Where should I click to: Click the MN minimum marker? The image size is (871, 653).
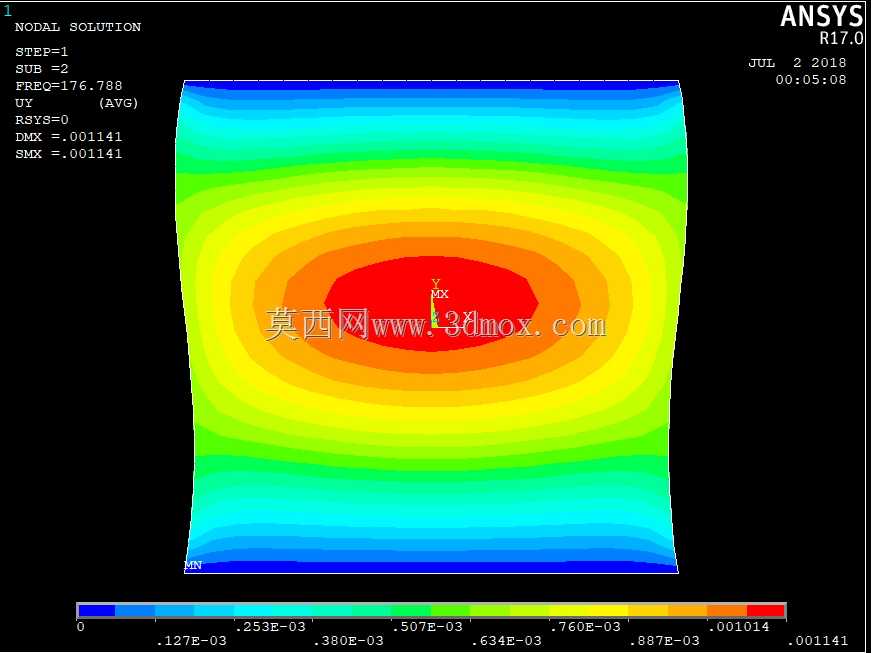(193, 566)
